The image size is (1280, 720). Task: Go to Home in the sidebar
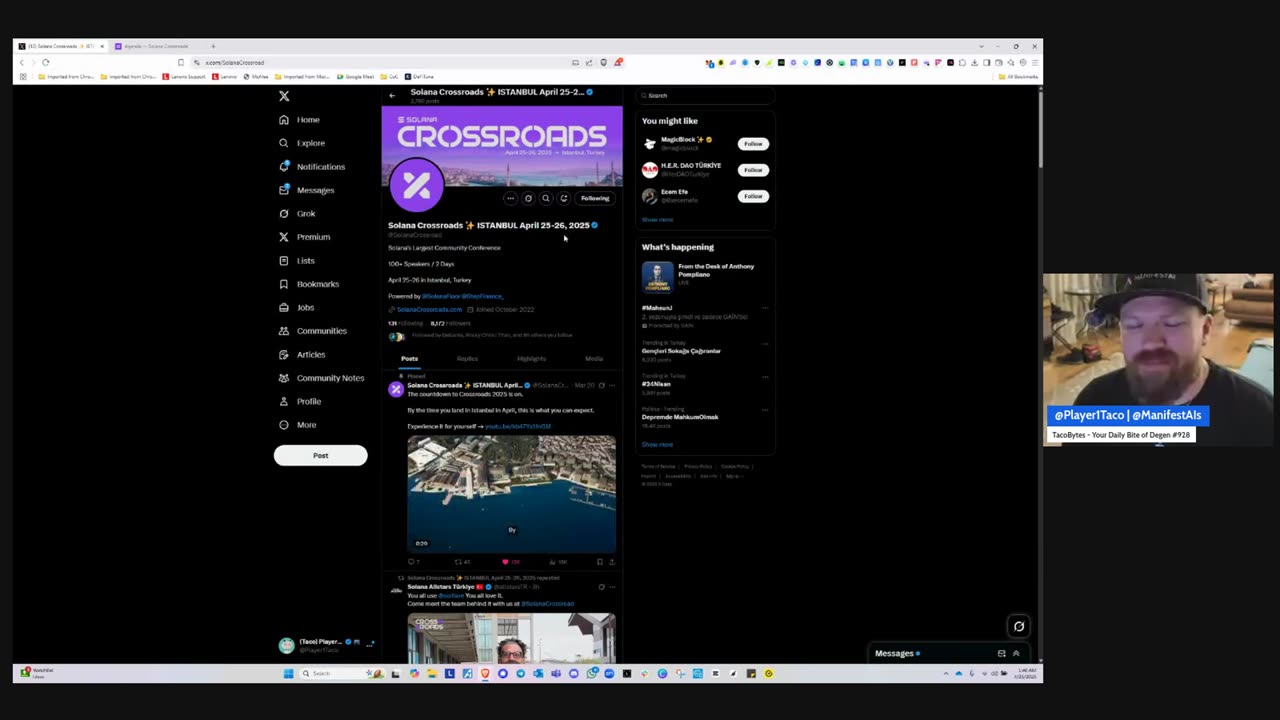point(299,120)
